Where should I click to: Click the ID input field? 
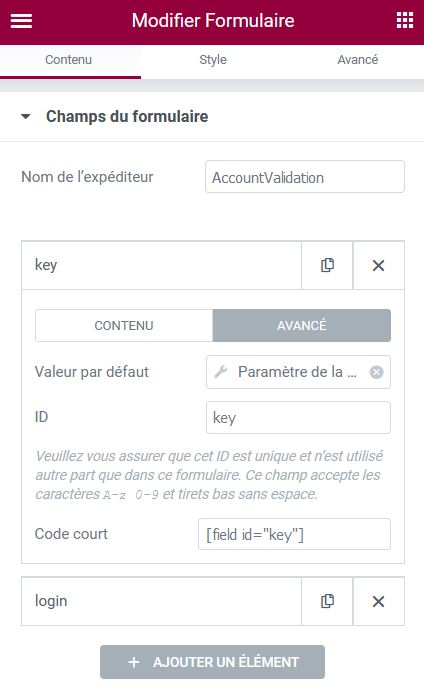(x=298, y=417)
